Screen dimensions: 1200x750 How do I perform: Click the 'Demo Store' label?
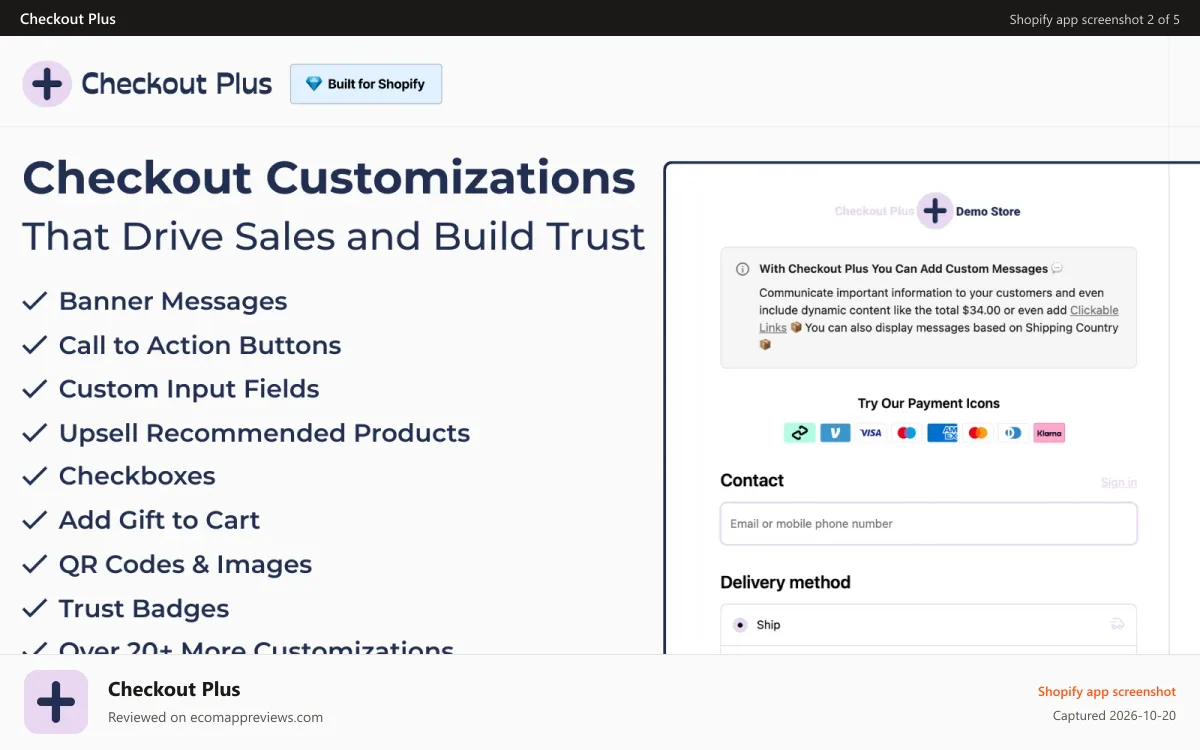tap(988, 211)
